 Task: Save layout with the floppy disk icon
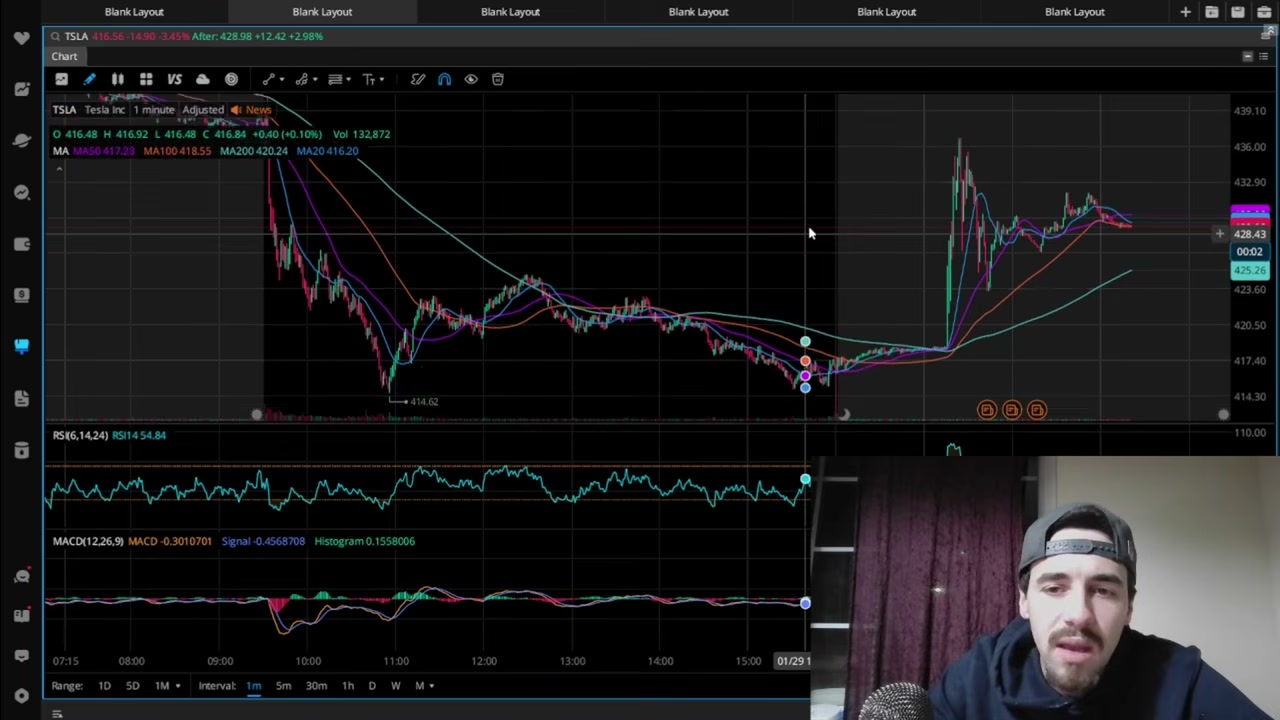[1238, 12]
